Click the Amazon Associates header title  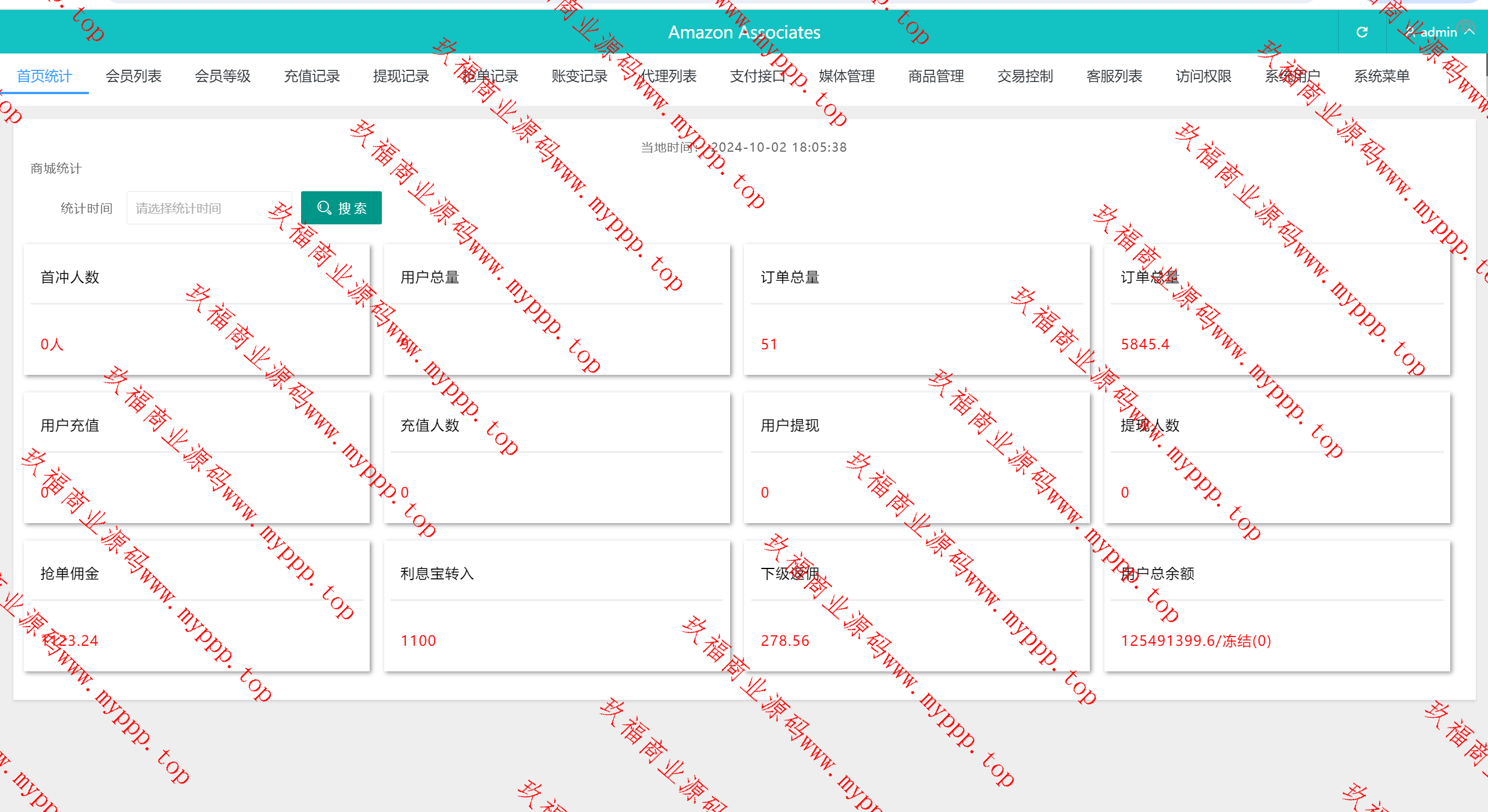point(744,32)
